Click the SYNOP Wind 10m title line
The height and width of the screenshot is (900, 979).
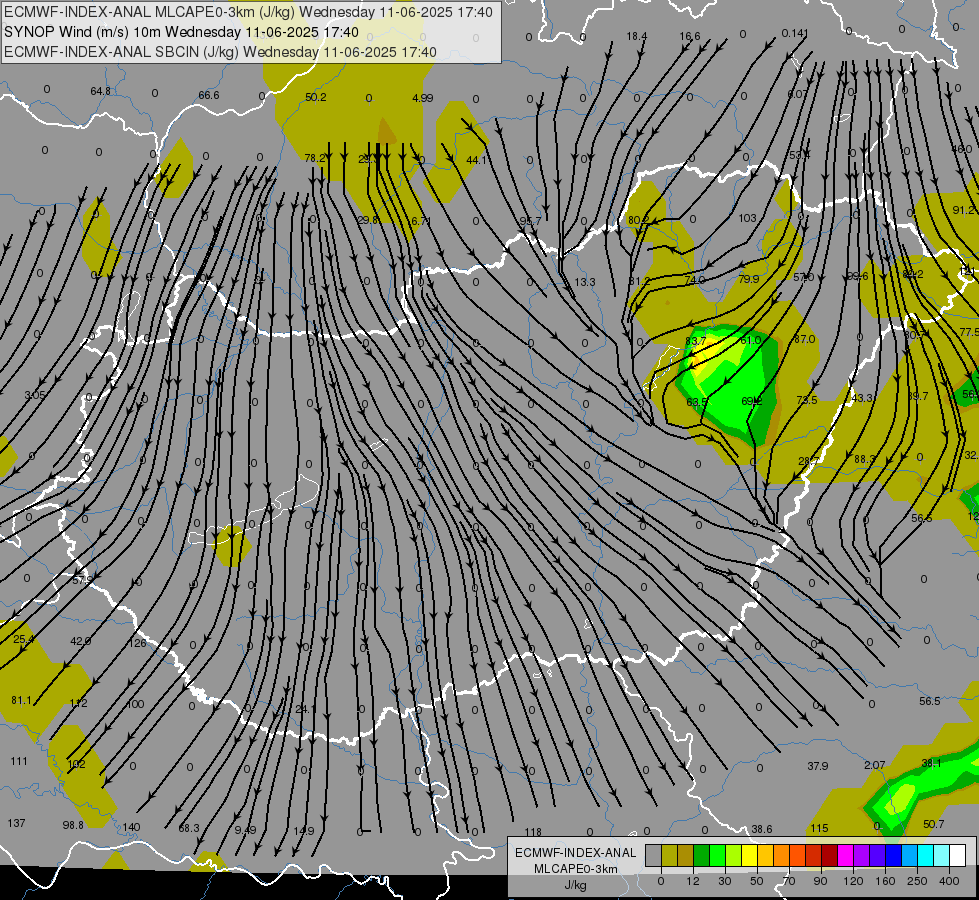tap(181, 32)
